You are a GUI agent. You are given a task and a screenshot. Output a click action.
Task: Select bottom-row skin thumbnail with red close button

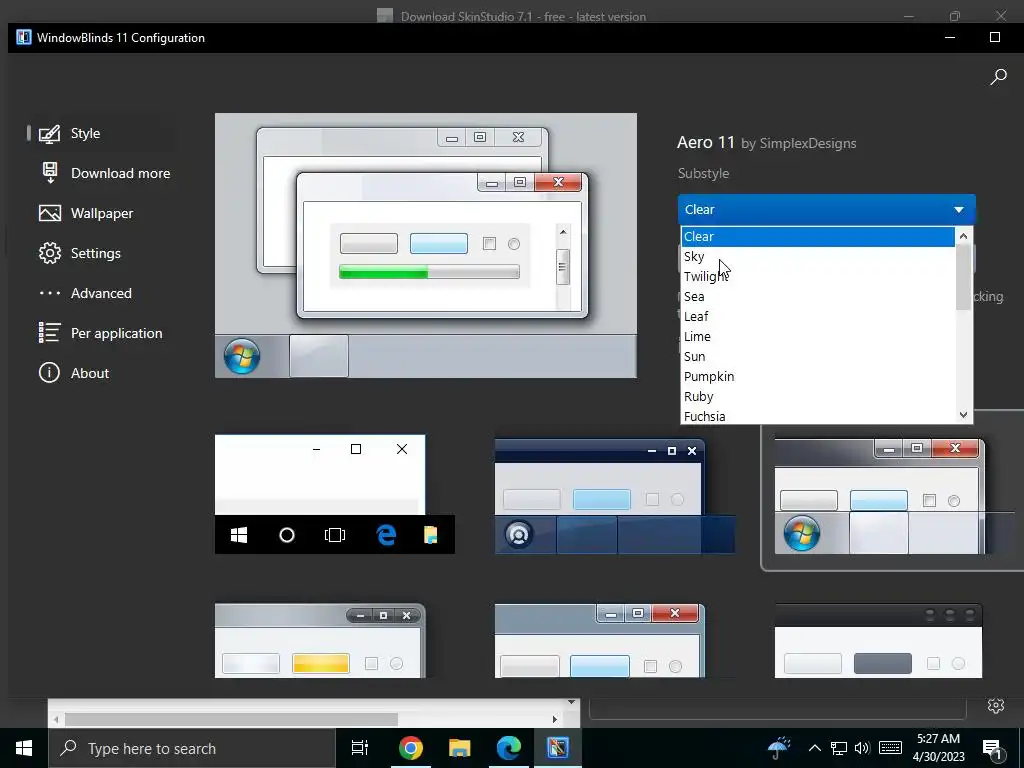pyautogui.click(x=600, y=641)
